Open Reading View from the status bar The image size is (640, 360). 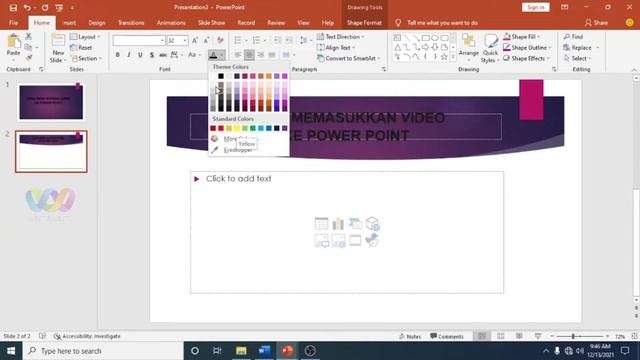519,336
